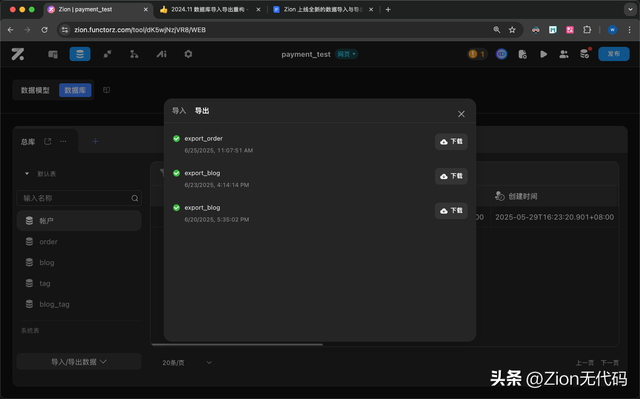Open a new browser tab

coord(388,9)
